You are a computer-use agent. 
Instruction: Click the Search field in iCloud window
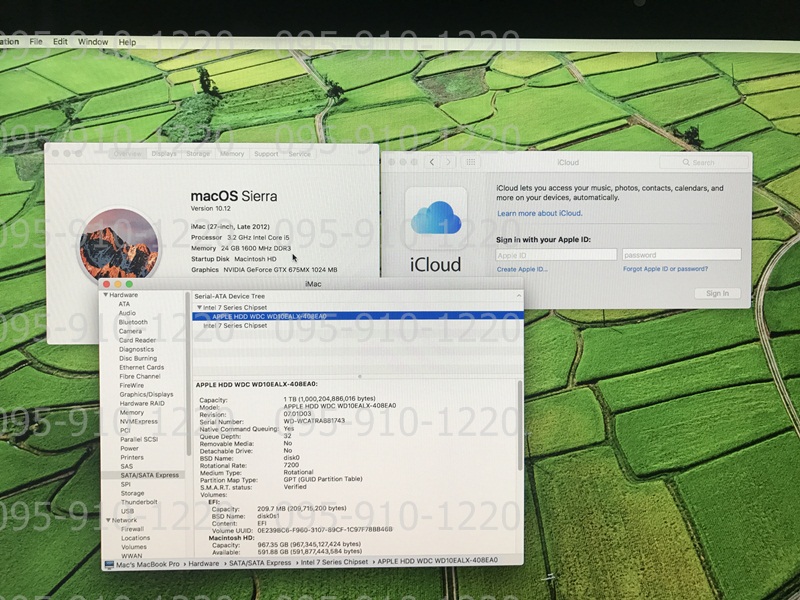[x=704, y=162]
